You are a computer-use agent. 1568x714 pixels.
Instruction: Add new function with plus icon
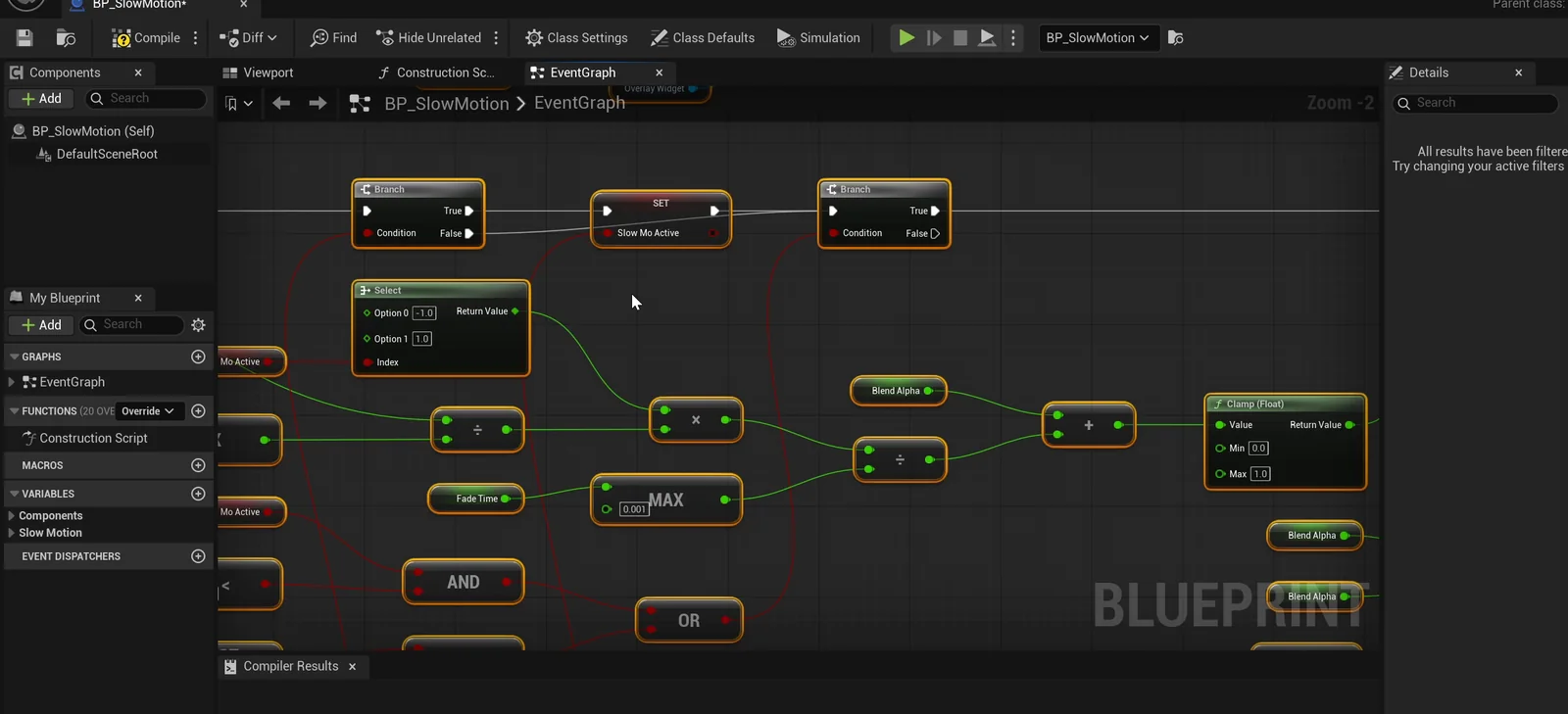[x=198, y=411]
